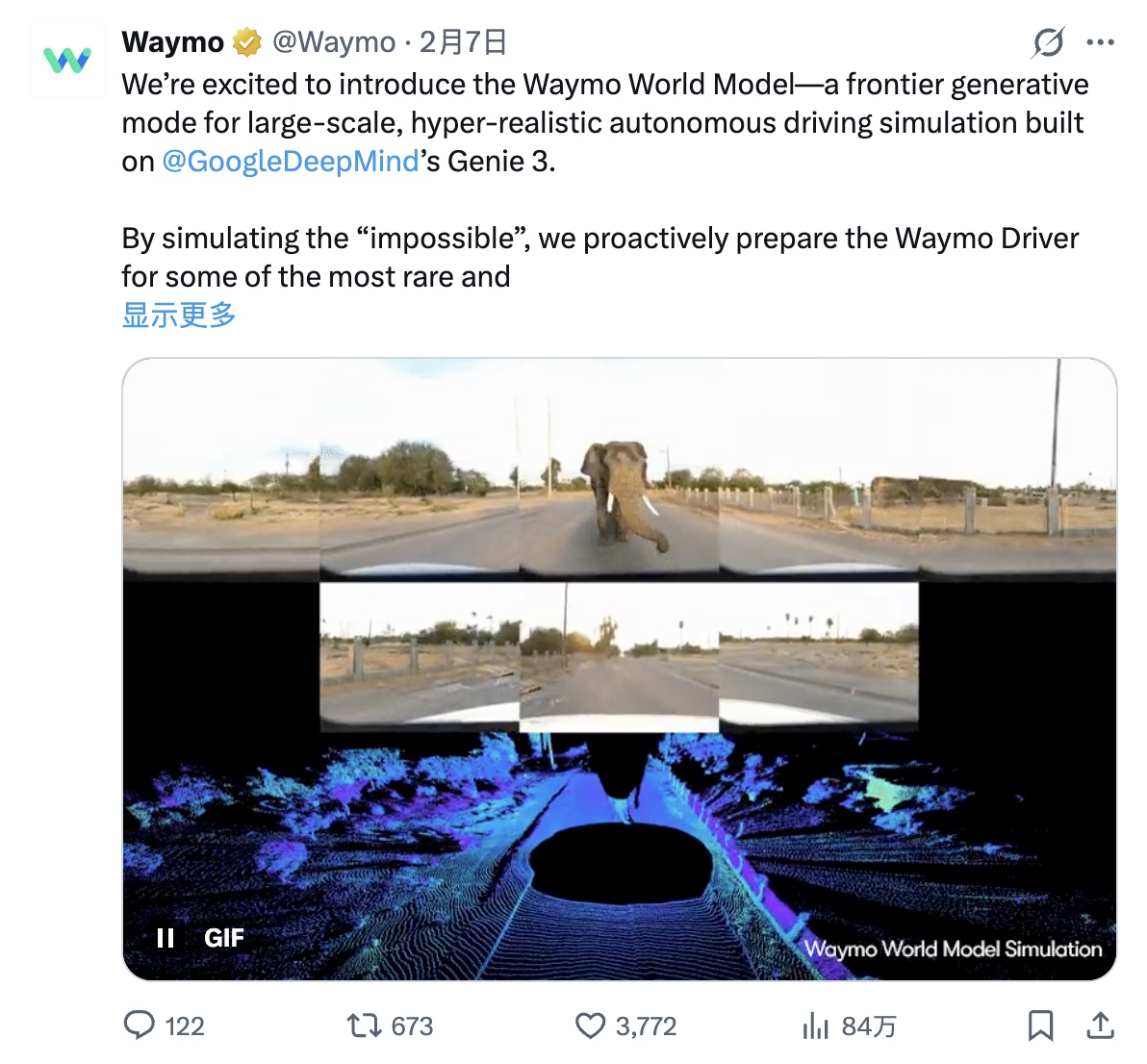Open the repost arrows menu
The image size is (1147, 1064).
(365, 1026)
